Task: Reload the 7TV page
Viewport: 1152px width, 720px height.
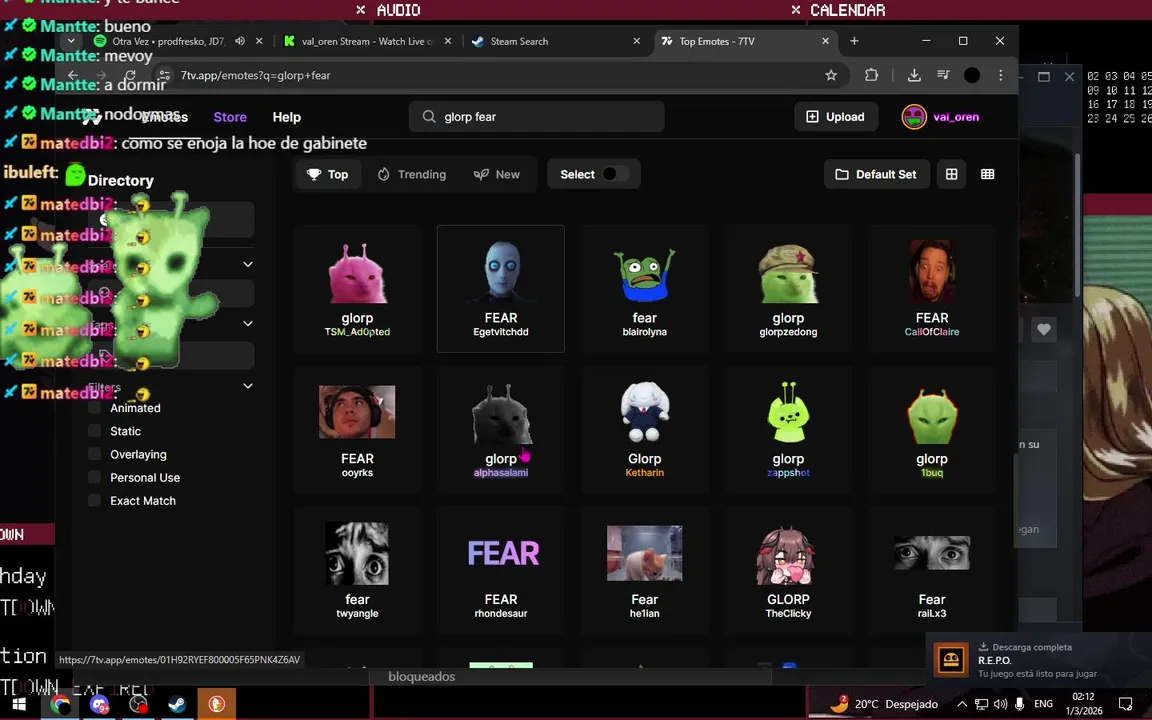Action: click(130, 75)
